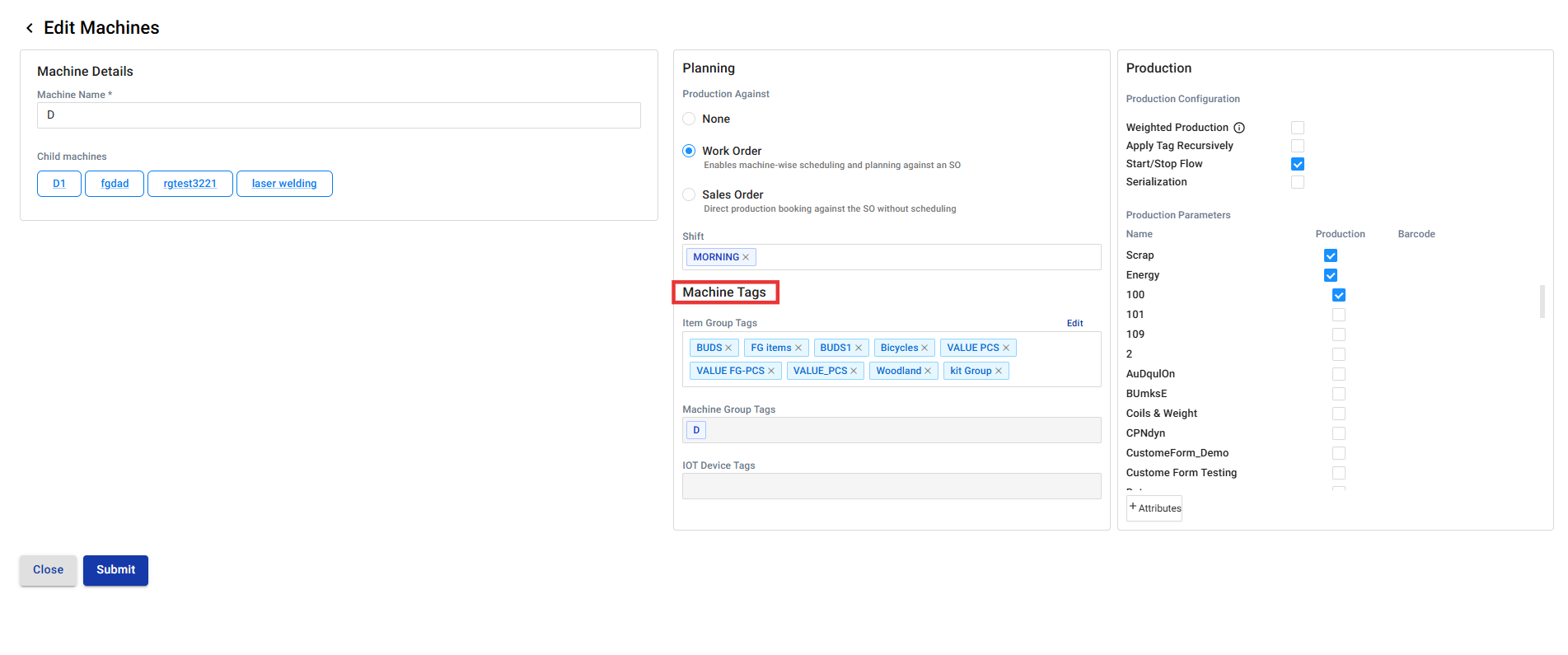Select the Sales Order radio option
Image resolution: width=1568 pixels, height=655 pixels.
[x=689, y=194]
